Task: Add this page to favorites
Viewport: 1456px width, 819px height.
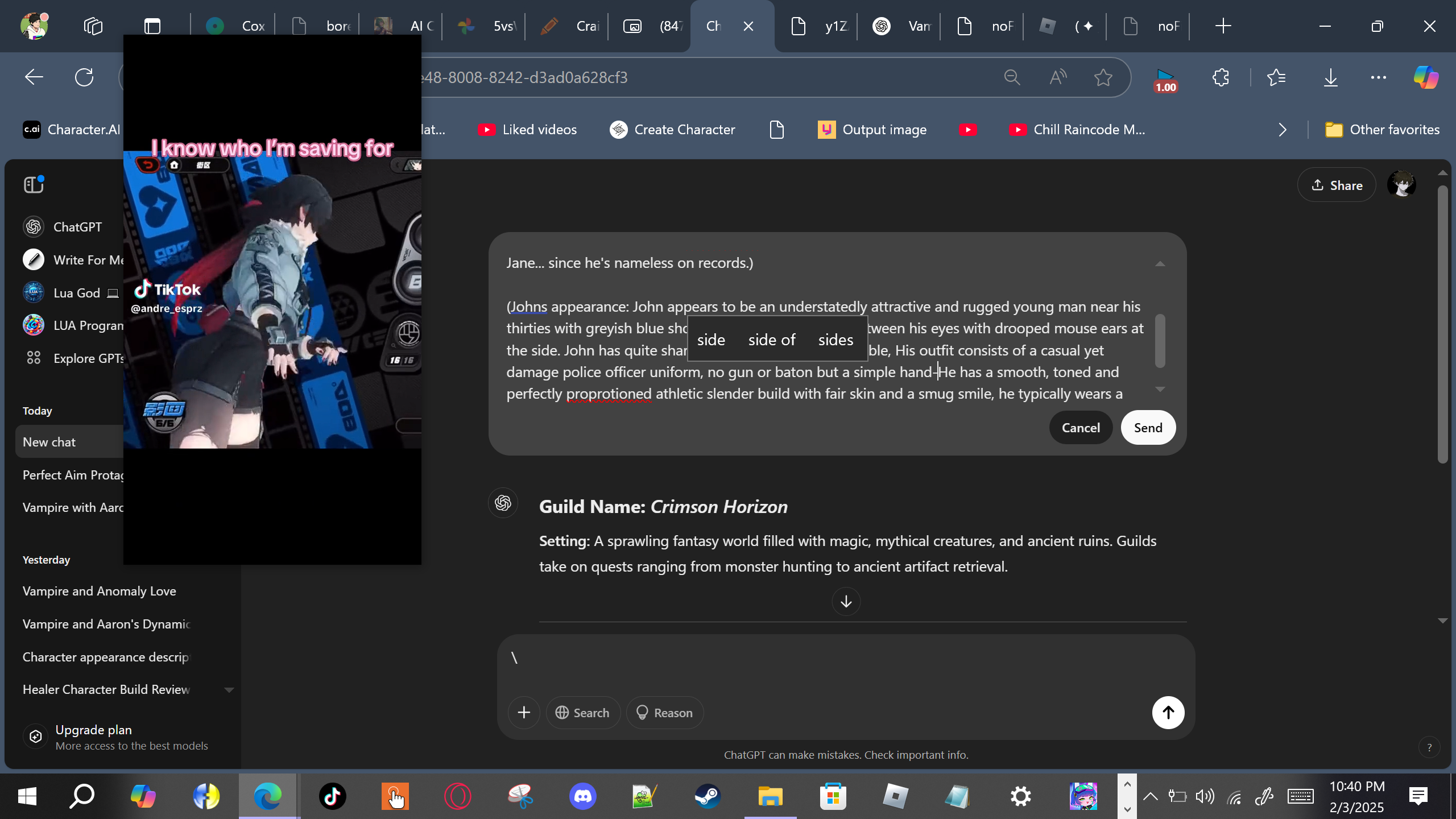Action: tap(1103, 77)
